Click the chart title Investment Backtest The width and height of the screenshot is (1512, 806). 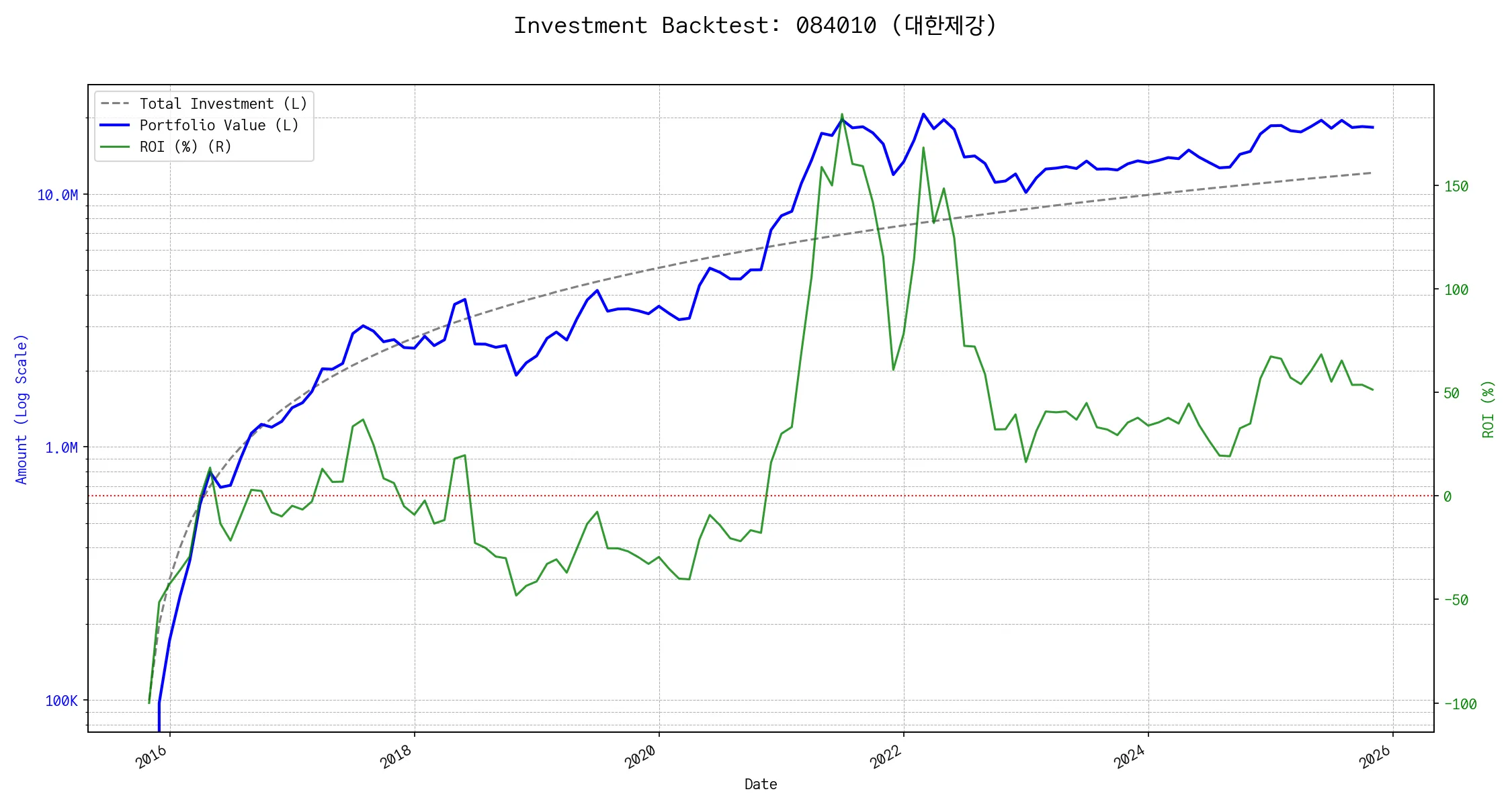click(755, 26)
